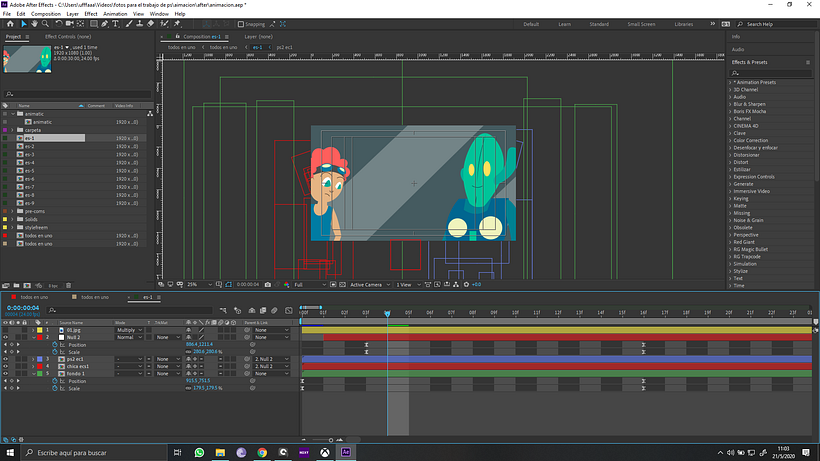Click the Interpret Footage icon in Project panel
Viewport: 820px width, 461px height.
(6, 286)
